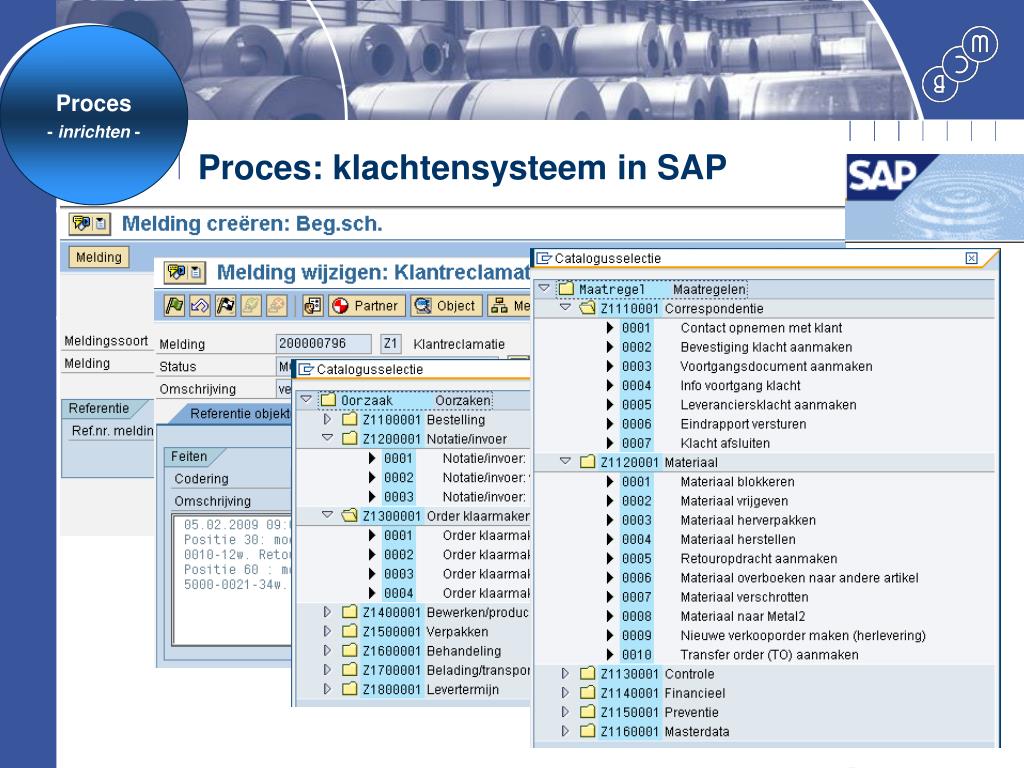Select the Eindrapport versturen entry
This screenshot has height=768, width=1024.
[743, 424]
